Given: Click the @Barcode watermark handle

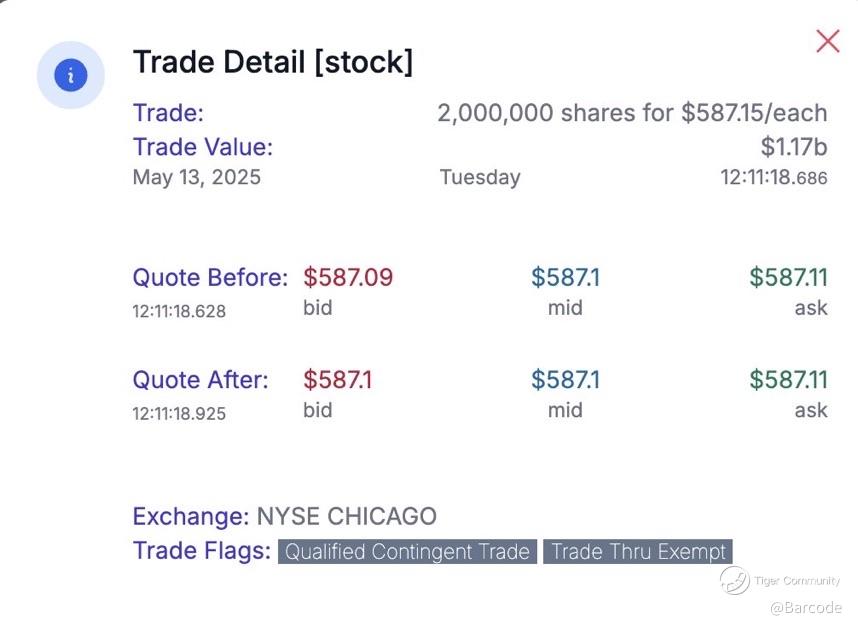Looking at the screenshot, I should [805, 607].
